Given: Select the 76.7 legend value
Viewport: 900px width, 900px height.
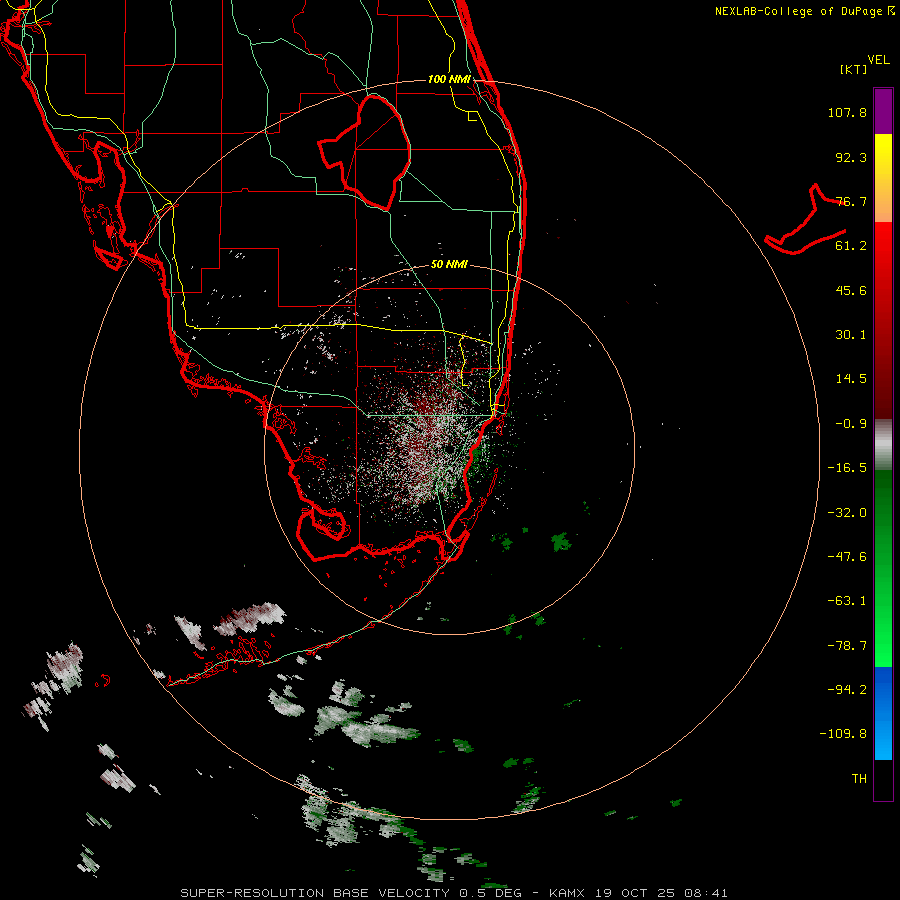Looking at the screenshot, I should tap(851, 201).
